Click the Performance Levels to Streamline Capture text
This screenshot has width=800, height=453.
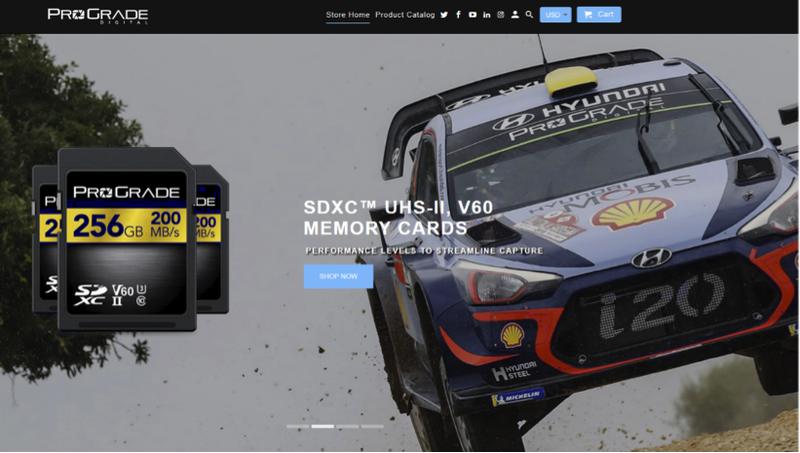click(x=424, y=250)
